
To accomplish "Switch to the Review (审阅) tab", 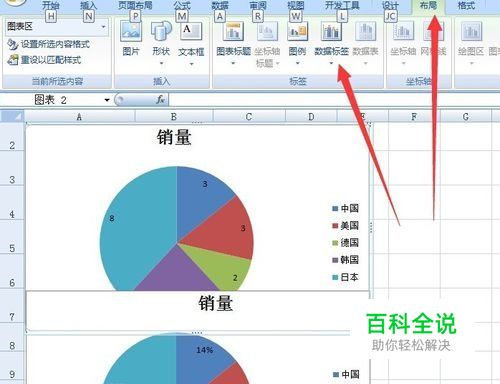I will click(258, 5).
